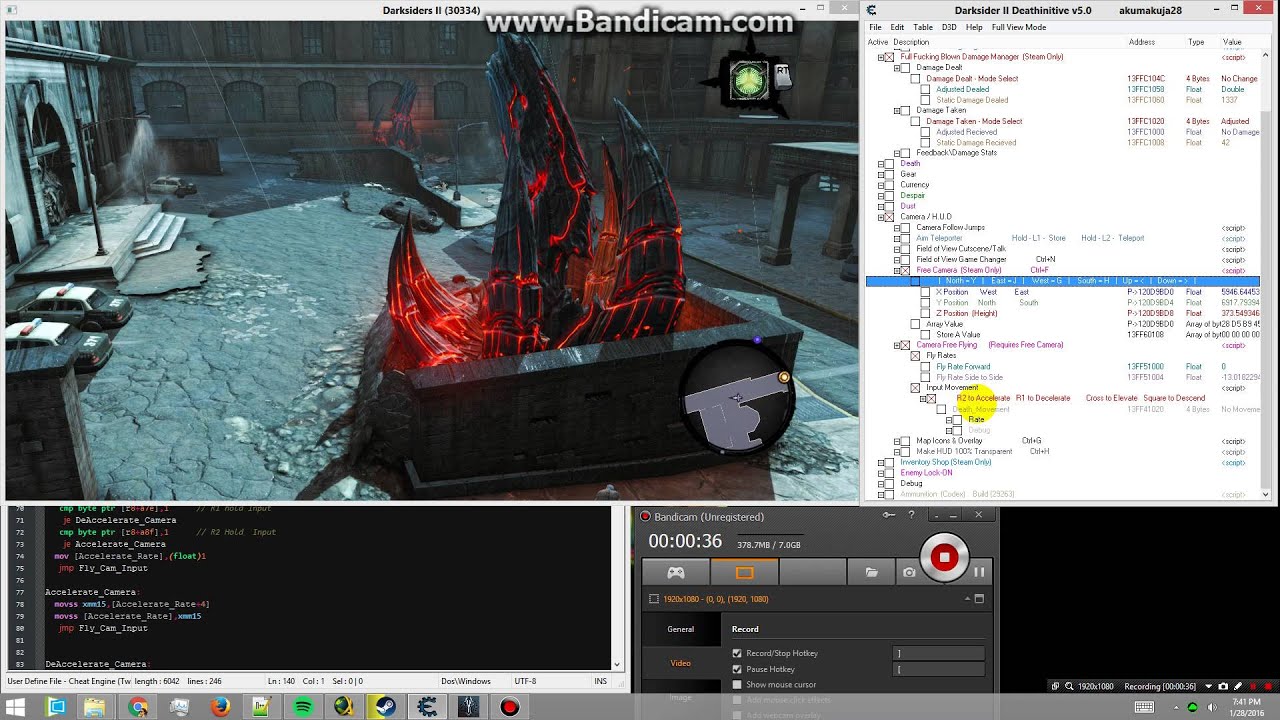Open Bandicam's output folder icon

coord(872,572)
